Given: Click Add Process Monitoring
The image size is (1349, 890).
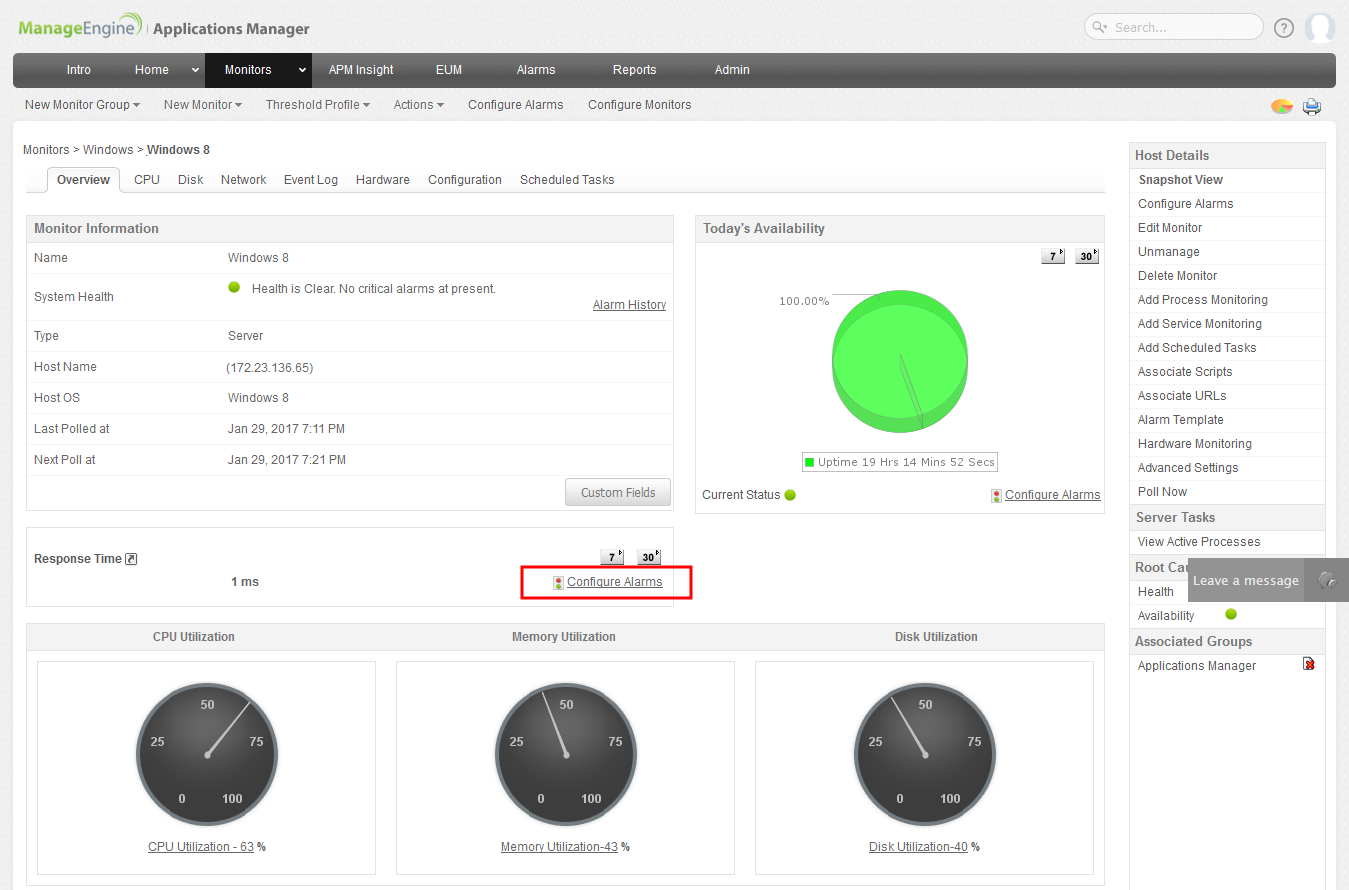Looking at the screenshot, I should (1203, 300).
